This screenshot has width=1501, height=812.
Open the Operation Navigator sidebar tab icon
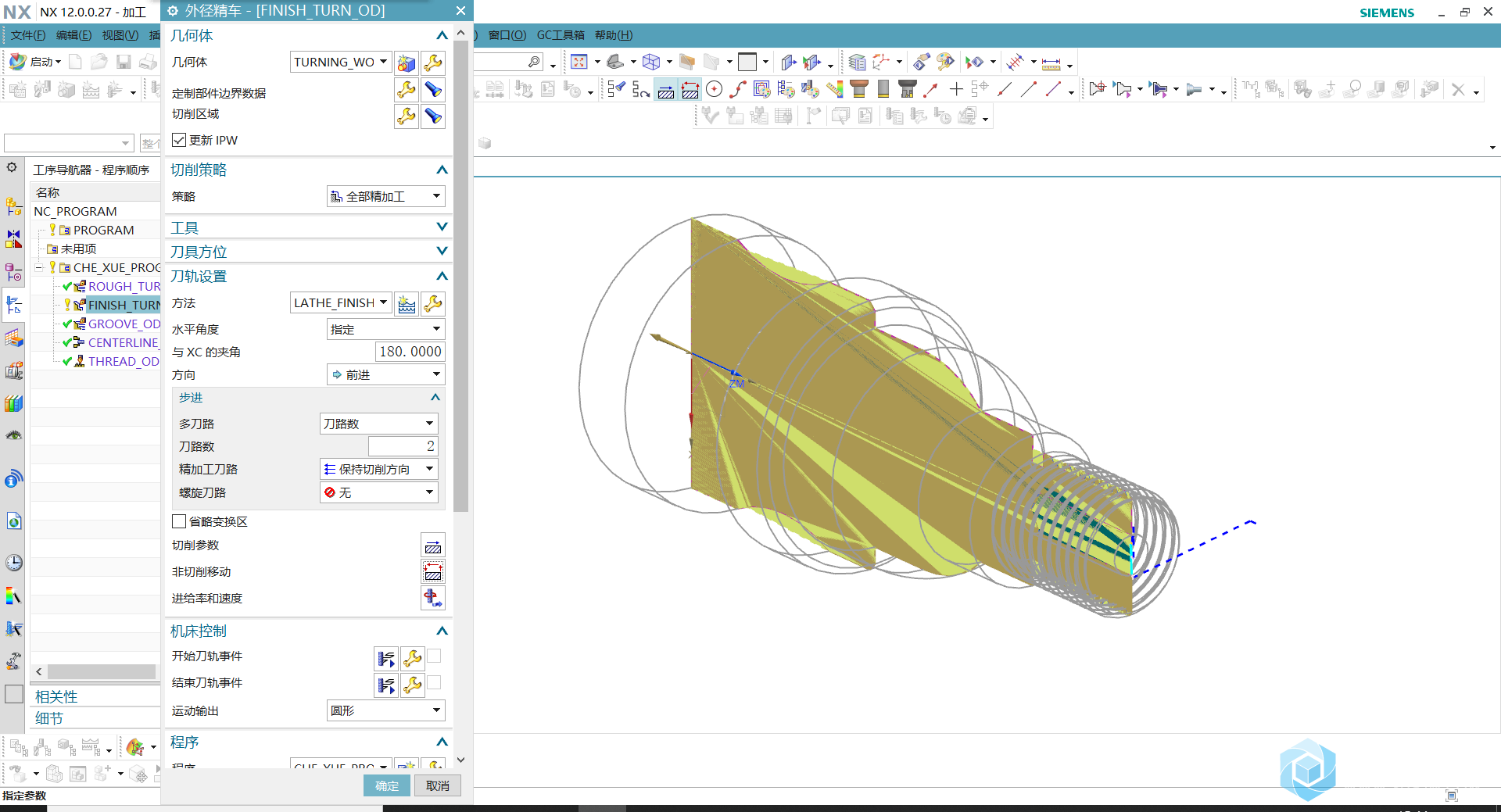coord(13,305)
